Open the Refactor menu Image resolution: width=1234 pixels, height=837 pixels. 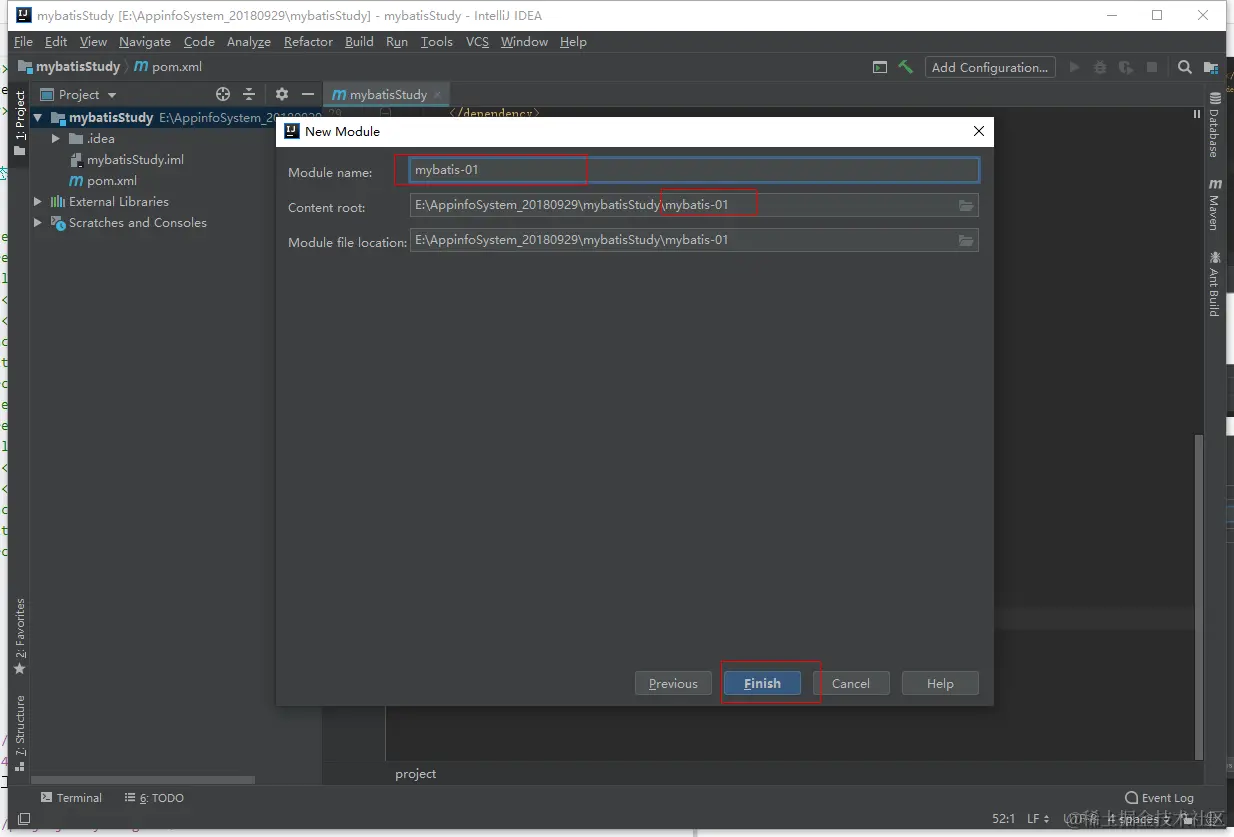click(308, 41)
